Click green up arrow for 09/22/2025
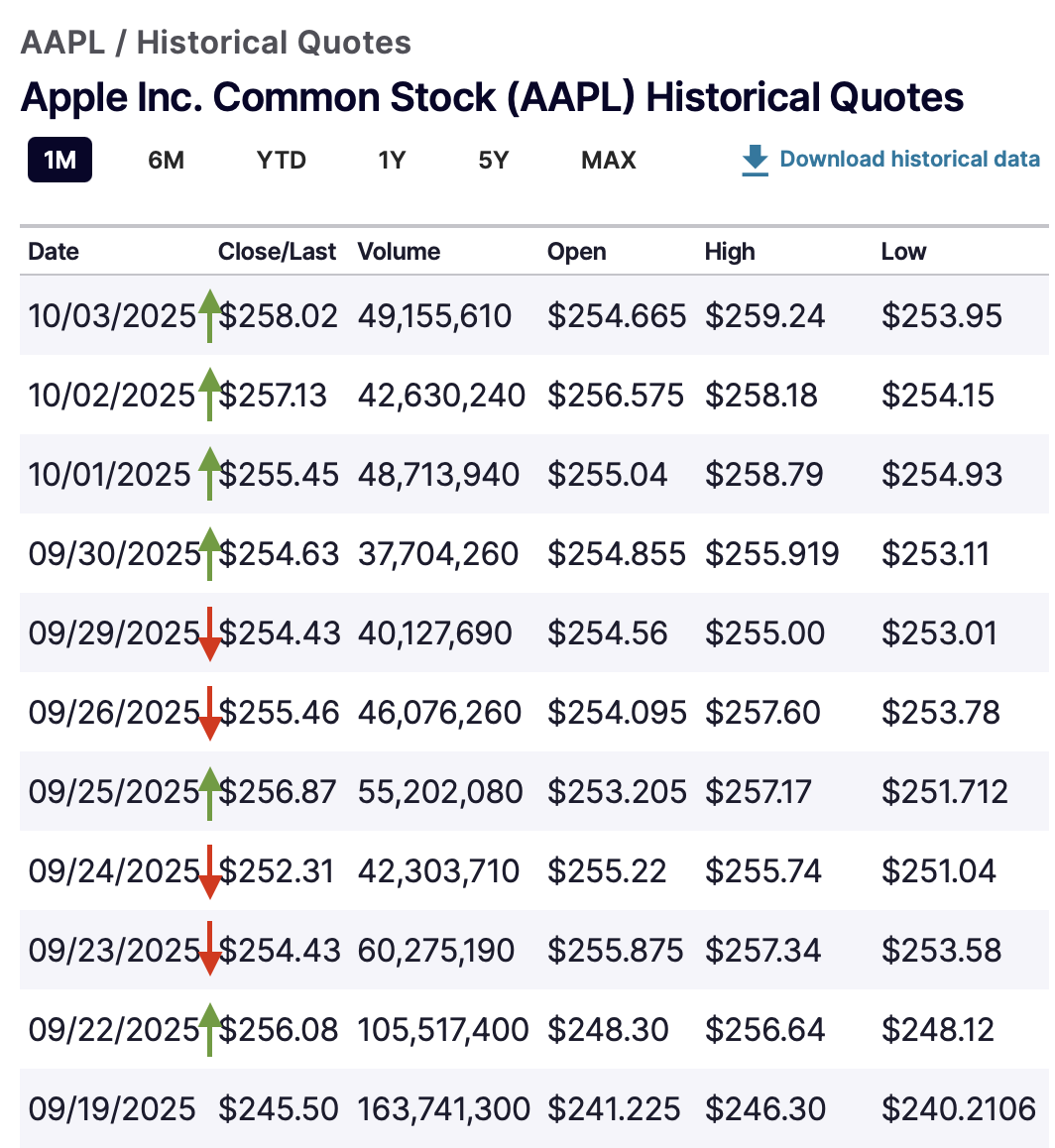1055x1148 pixels. pos(209,1029)
